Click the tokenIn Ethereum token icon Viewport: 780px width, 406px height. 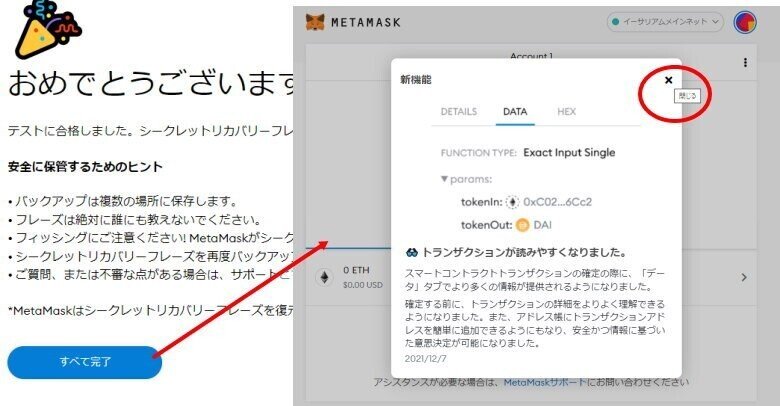(512, 202)
